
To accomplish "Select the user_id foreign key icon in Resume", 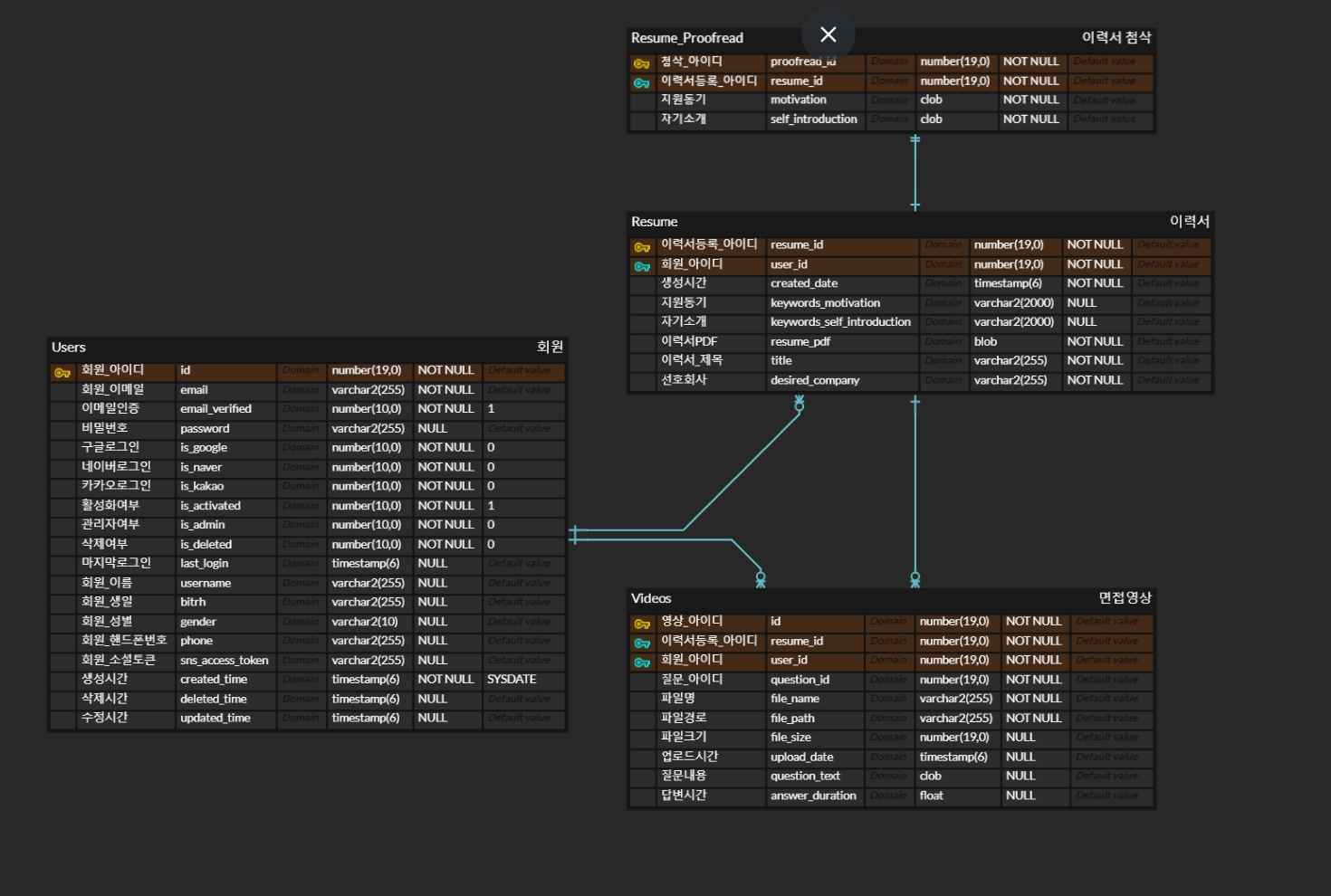I will click(x=642, y=266).
